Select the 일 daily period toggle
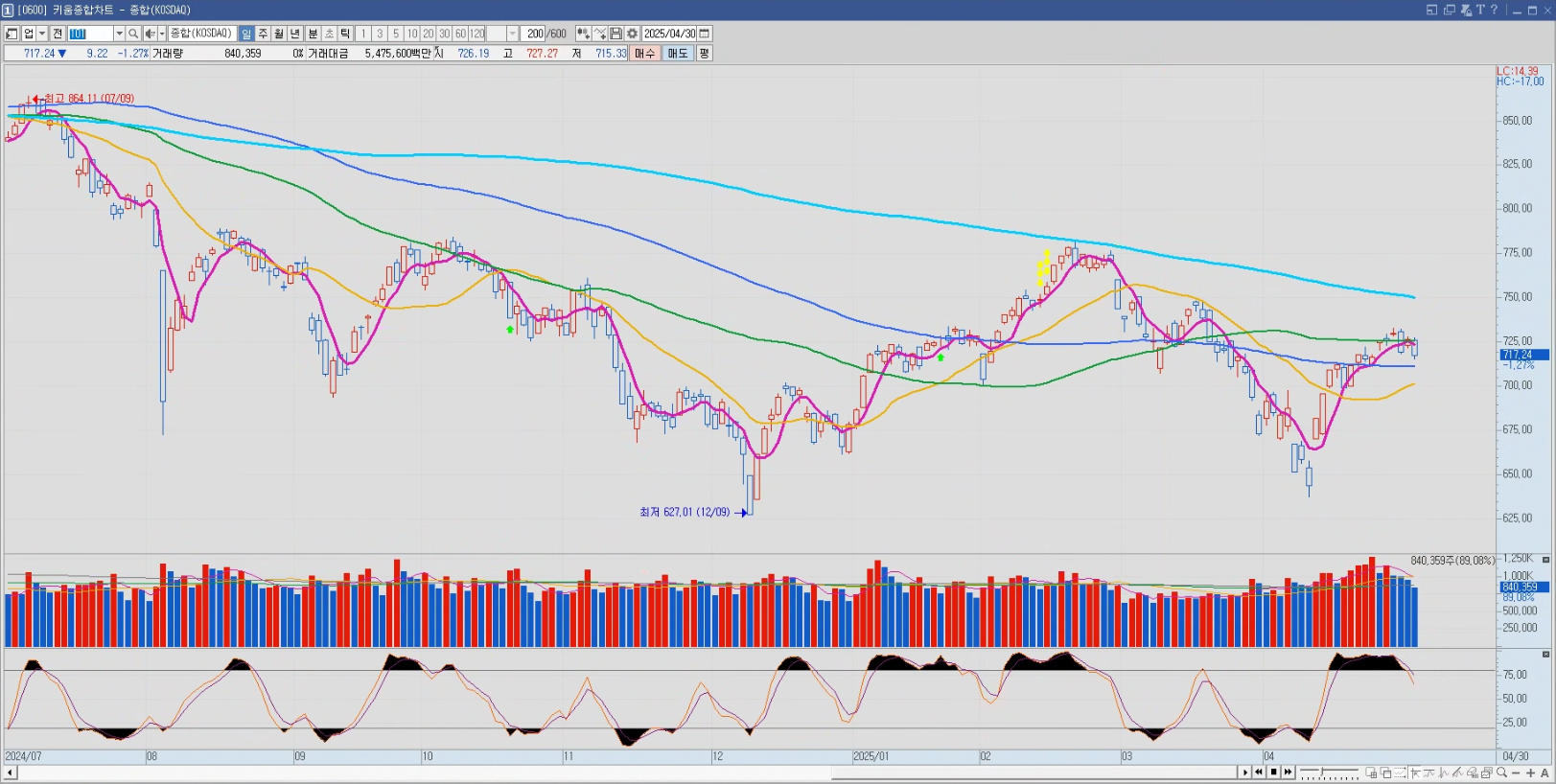Screen dimensions: 1556x784 coord(246,34)
